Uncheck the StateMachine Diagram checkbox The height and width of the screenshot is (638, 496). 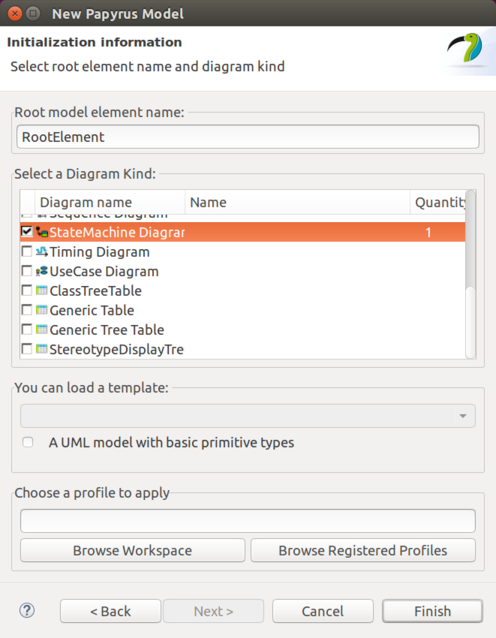tap(27, 232)
